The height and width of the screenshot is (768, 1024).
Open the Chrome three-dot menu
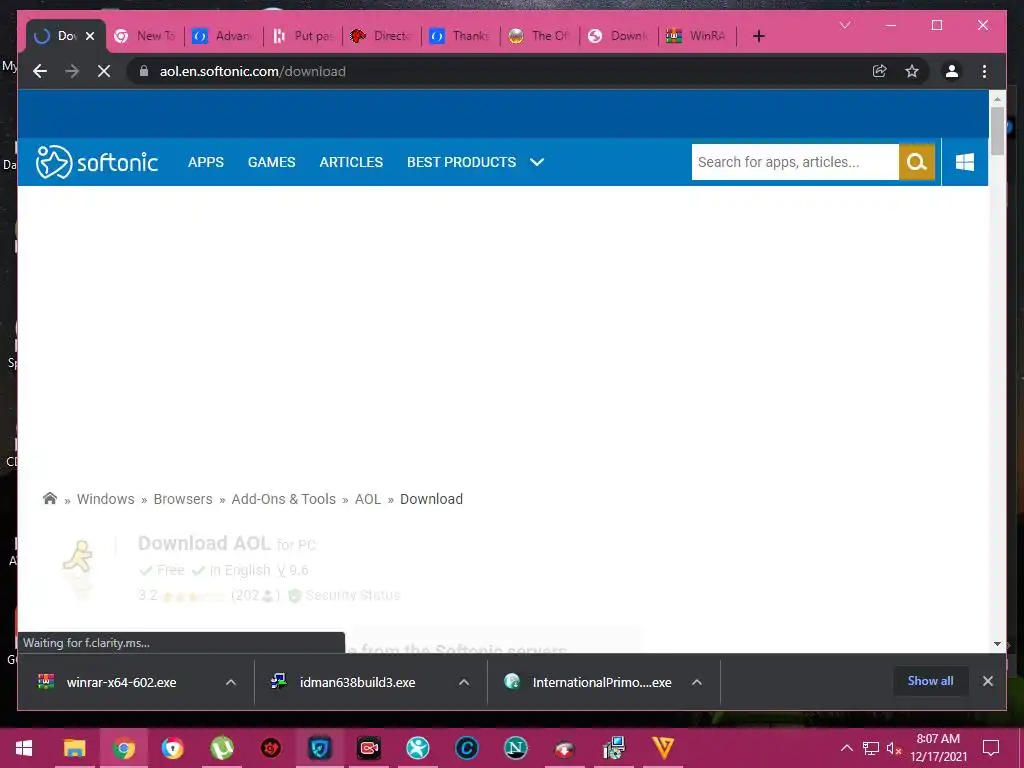point(984,71)
